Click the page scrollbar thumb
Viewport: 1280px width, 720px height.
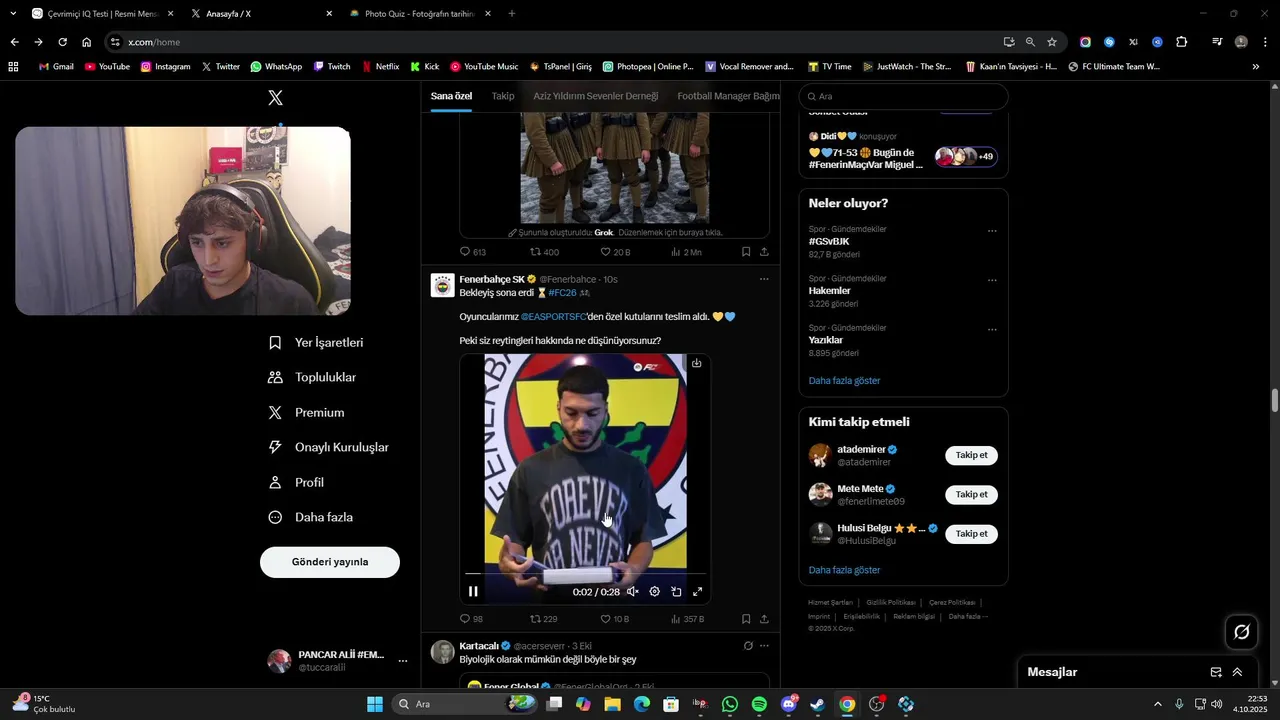(x=1275, y=400)
